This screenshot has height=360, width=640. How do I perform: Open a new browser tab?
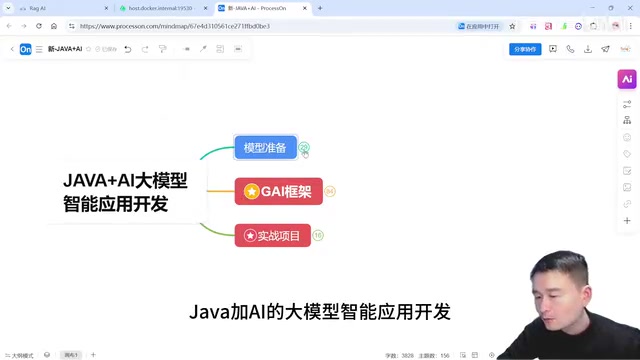[320, 8]
